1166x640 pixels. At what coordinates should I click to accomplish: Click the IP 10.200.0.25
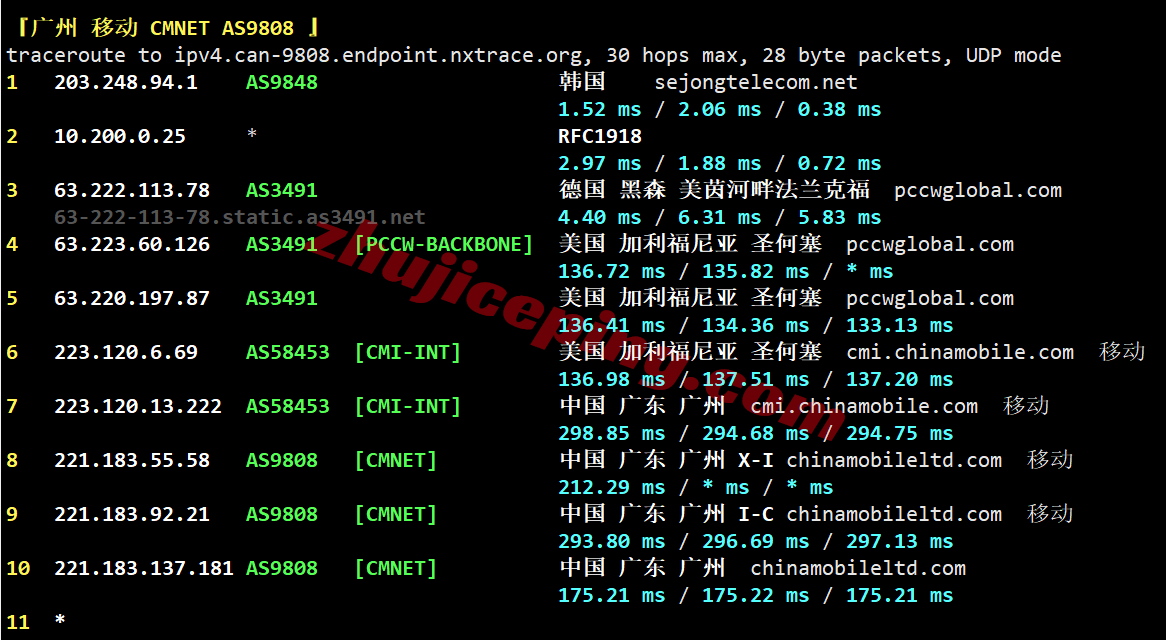click(x=120, y=137)
